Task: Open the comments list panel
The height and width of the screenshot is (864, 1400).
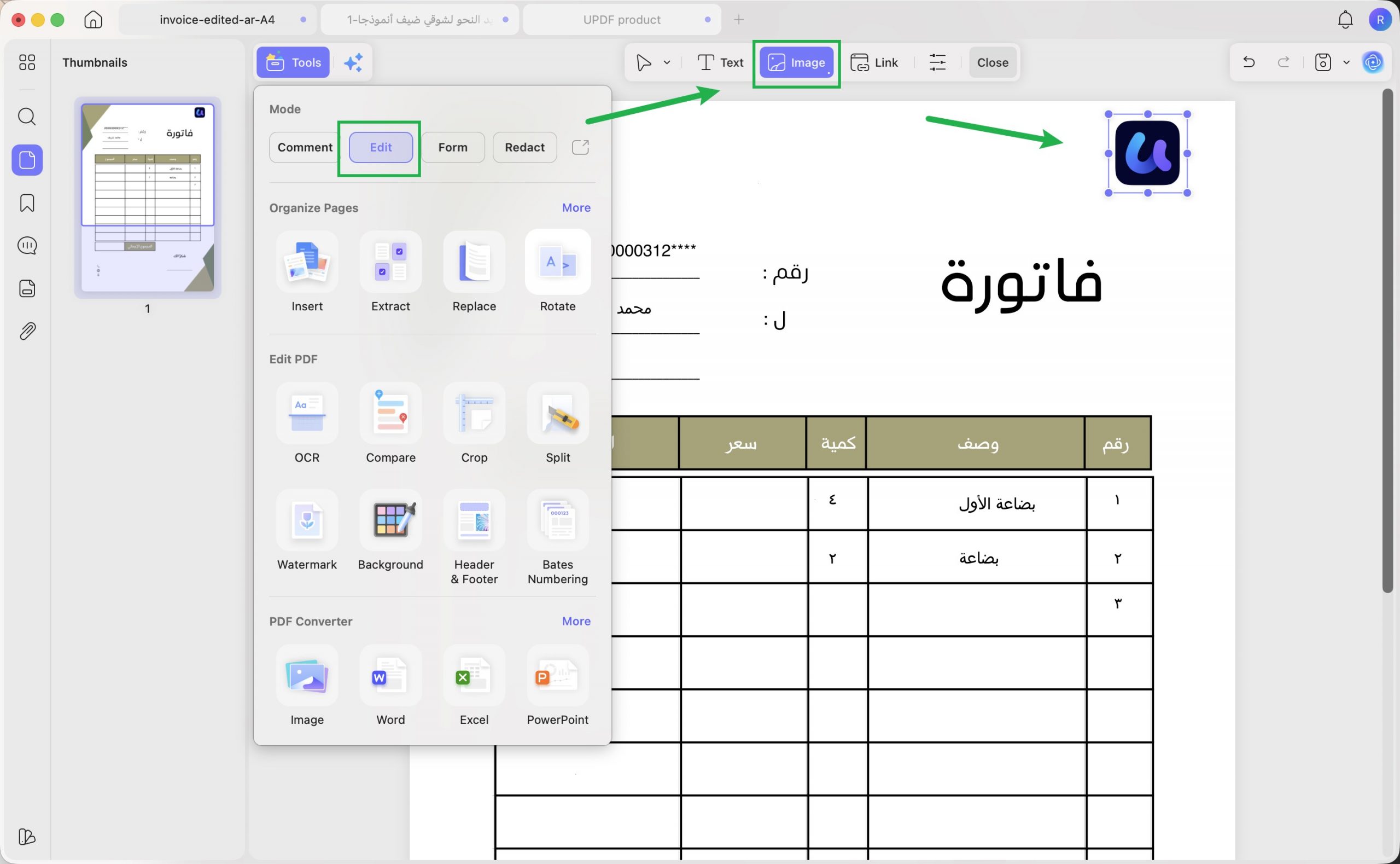Action: tap(27, 246)
